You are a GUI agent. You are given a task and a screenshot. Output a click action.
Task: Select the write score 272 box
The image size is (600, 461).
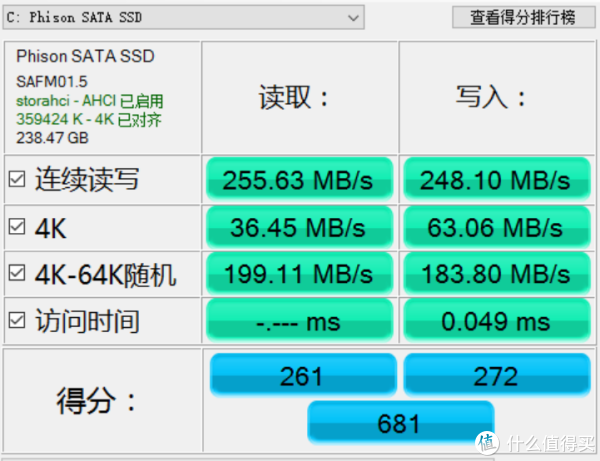click(497, 375)
